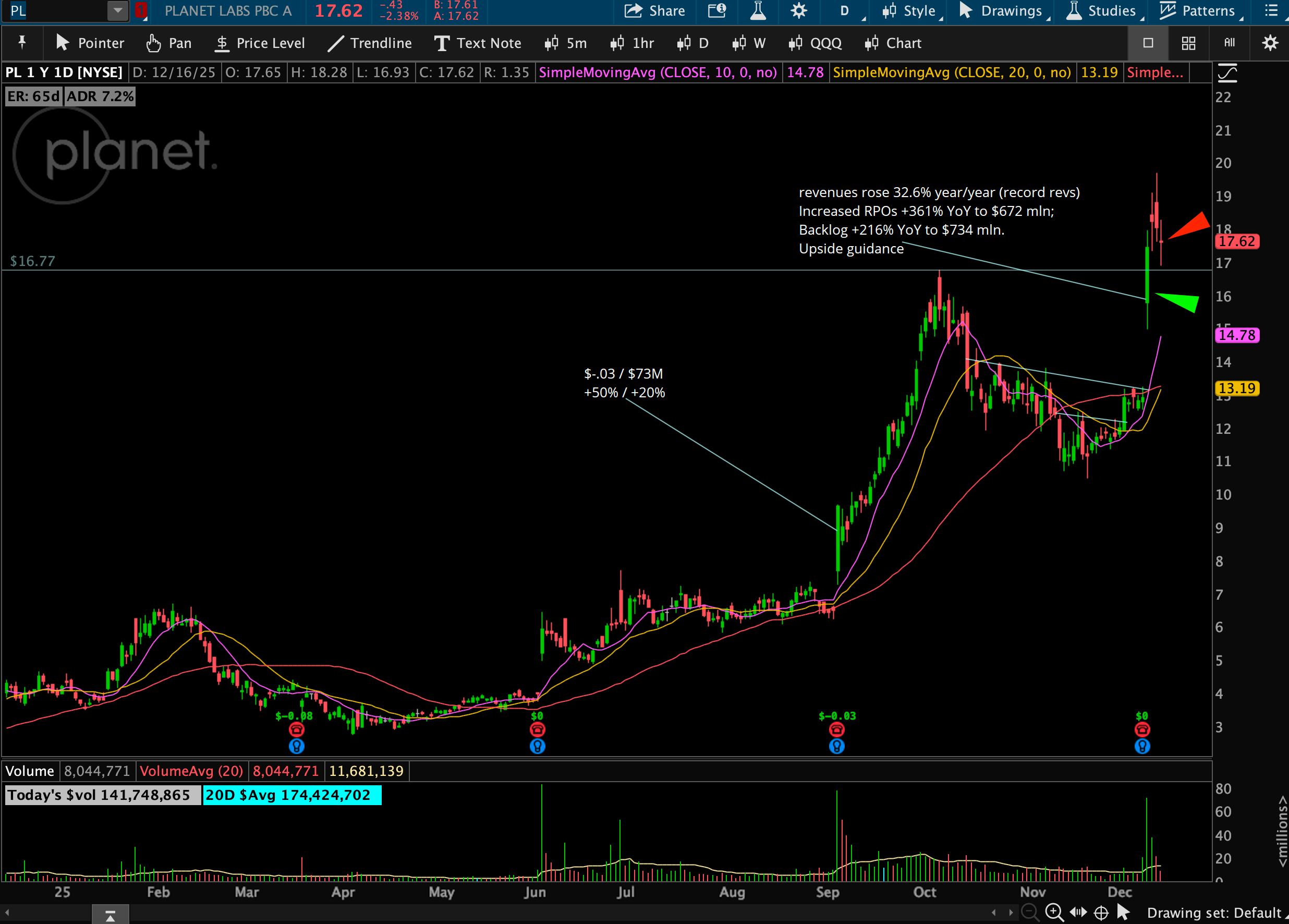Click the flask Edit Studies icon
This screenshot has width=1289, height=924.
coord(758,11)
